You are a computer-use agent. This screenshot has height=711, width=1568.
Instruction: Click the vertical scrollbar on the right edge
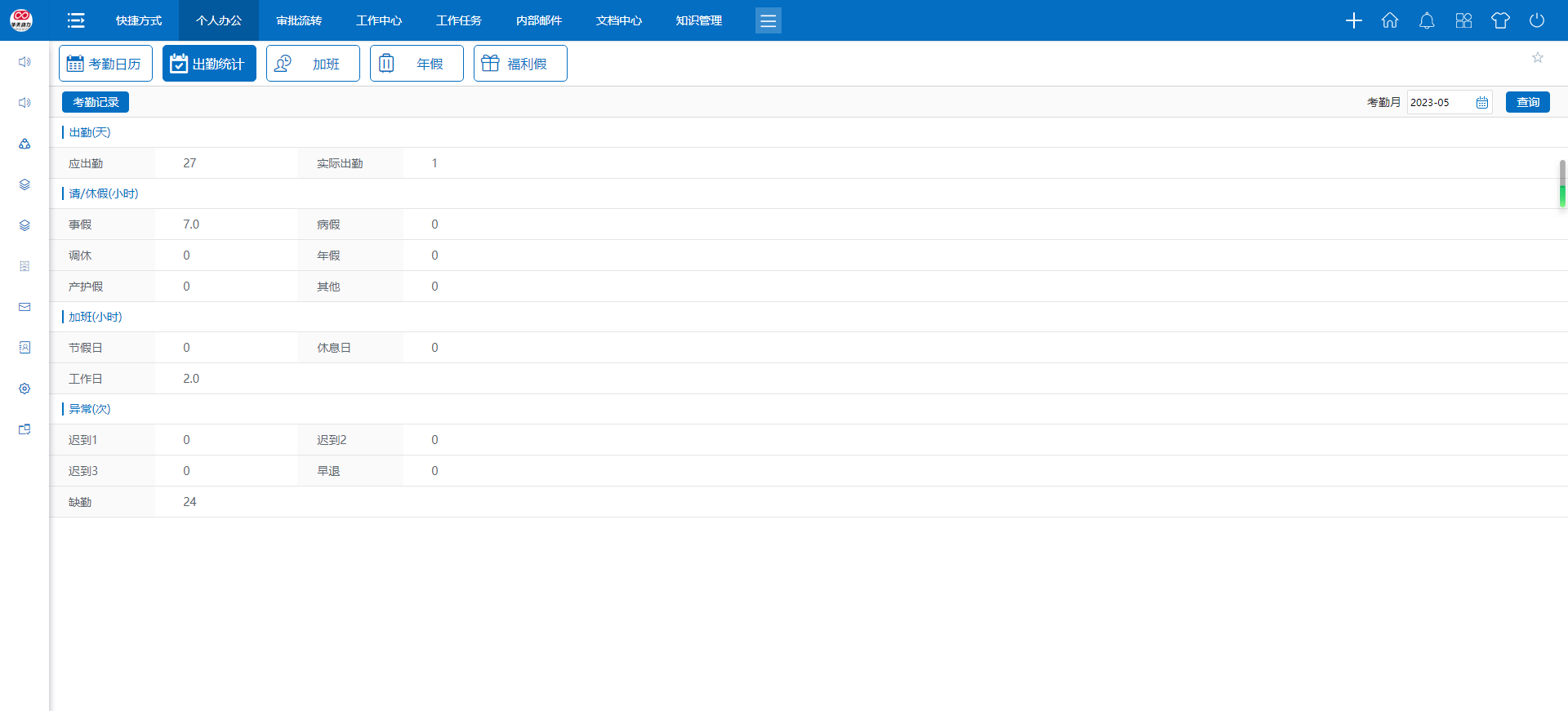(1562, 184)
